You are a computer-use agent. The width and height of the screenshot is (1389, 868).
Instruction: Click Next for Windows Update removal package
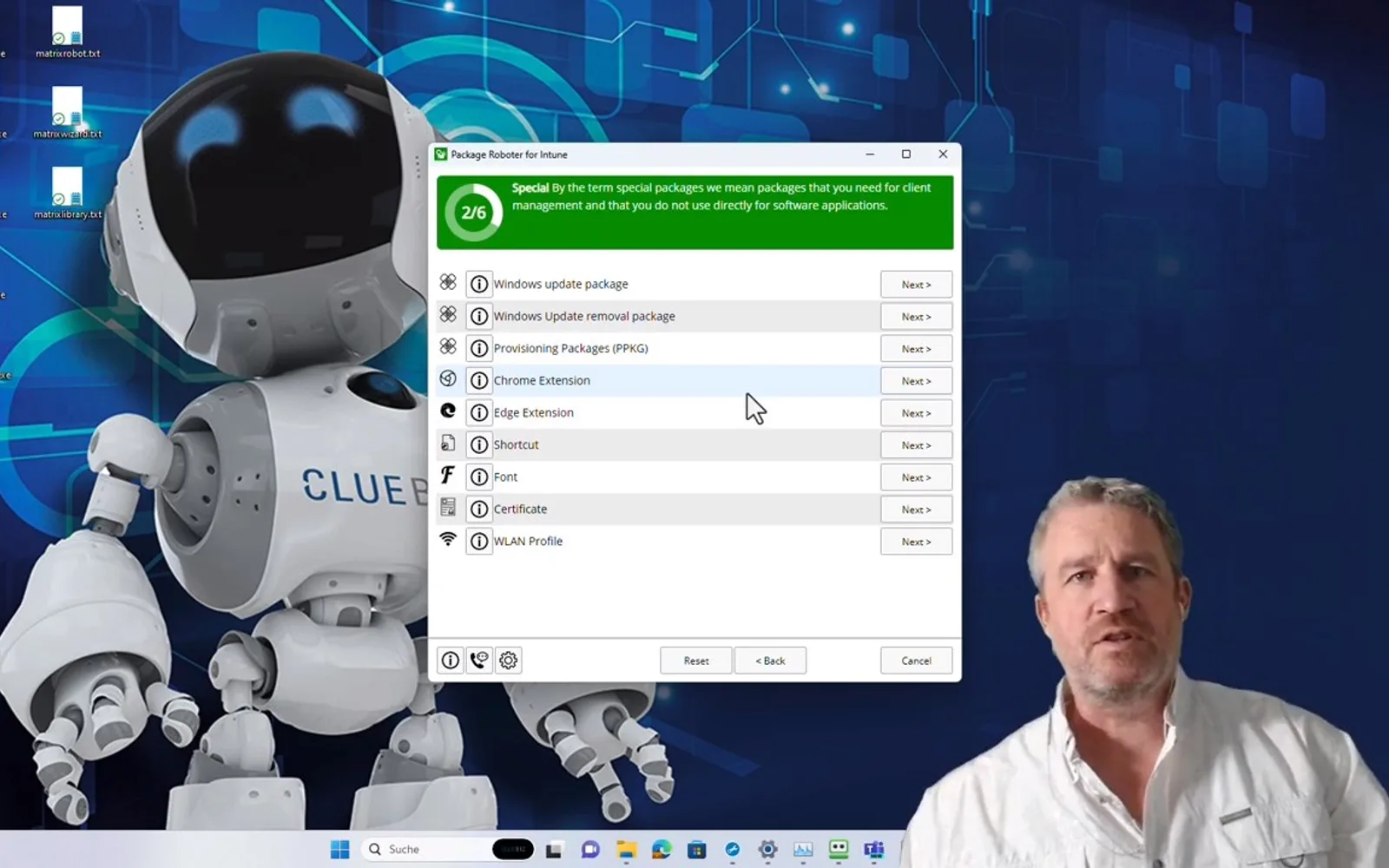pyautogui.click(x=916, y=317)
